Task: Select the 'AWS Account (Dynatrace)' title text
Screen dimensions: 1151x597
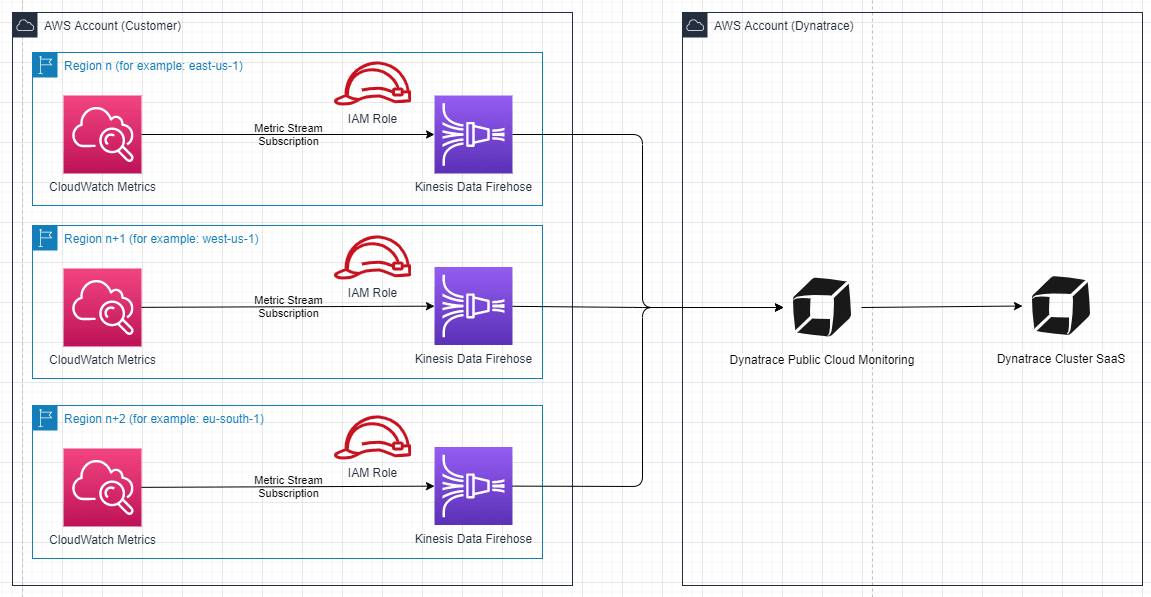Action: coord(783,26)
